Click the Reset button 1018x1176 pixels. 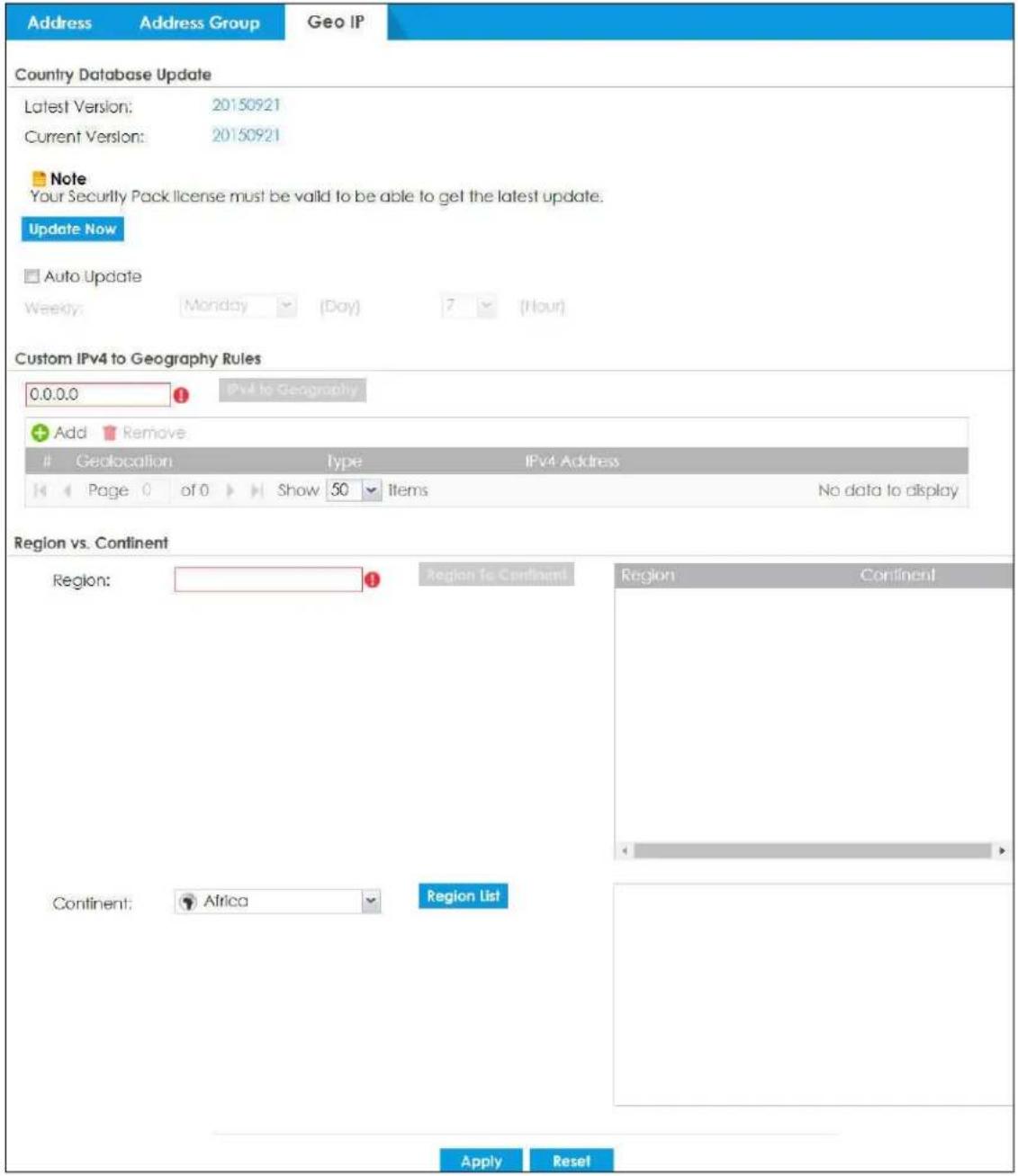click(572, 1161)
